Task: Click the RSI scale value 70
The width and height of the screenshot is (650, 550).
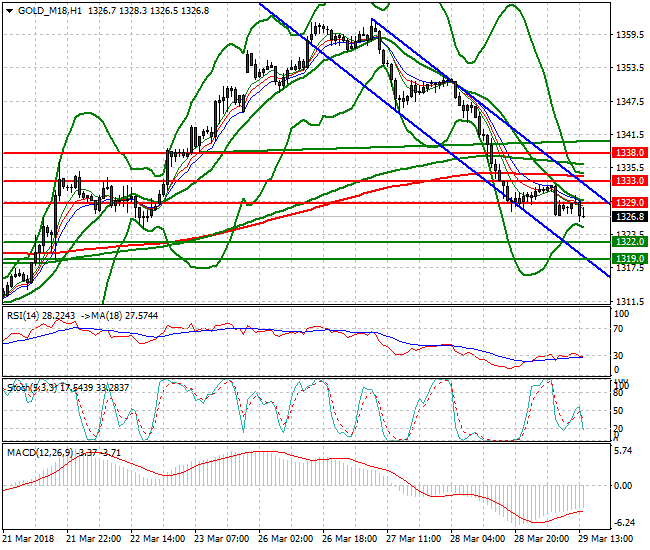Action: tap(618, 329)
